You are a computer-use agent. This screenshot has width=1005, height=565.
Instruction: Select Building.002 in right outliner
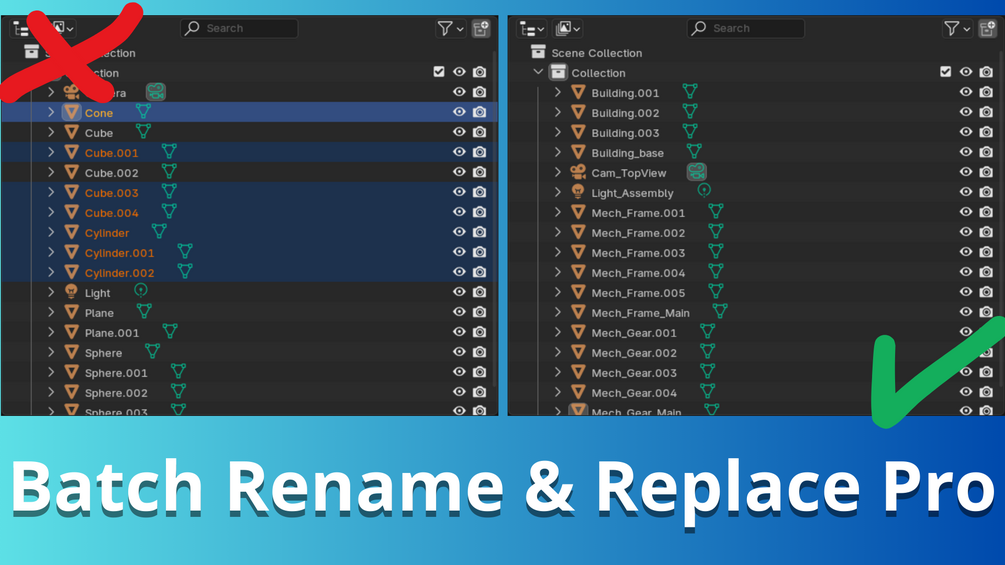point(625,113)
